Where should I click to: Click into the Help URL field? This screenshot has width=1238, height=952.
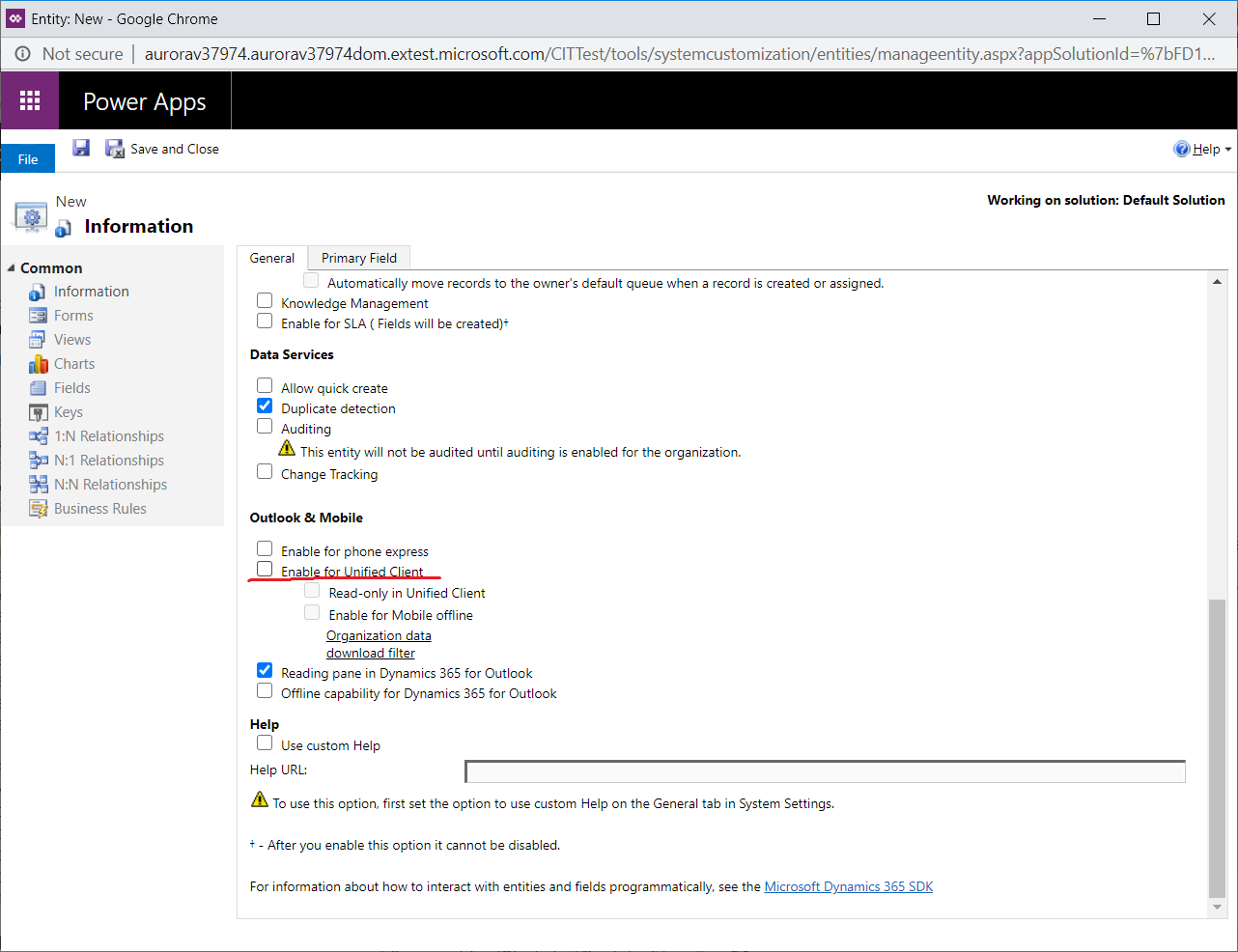coord(825,771)
